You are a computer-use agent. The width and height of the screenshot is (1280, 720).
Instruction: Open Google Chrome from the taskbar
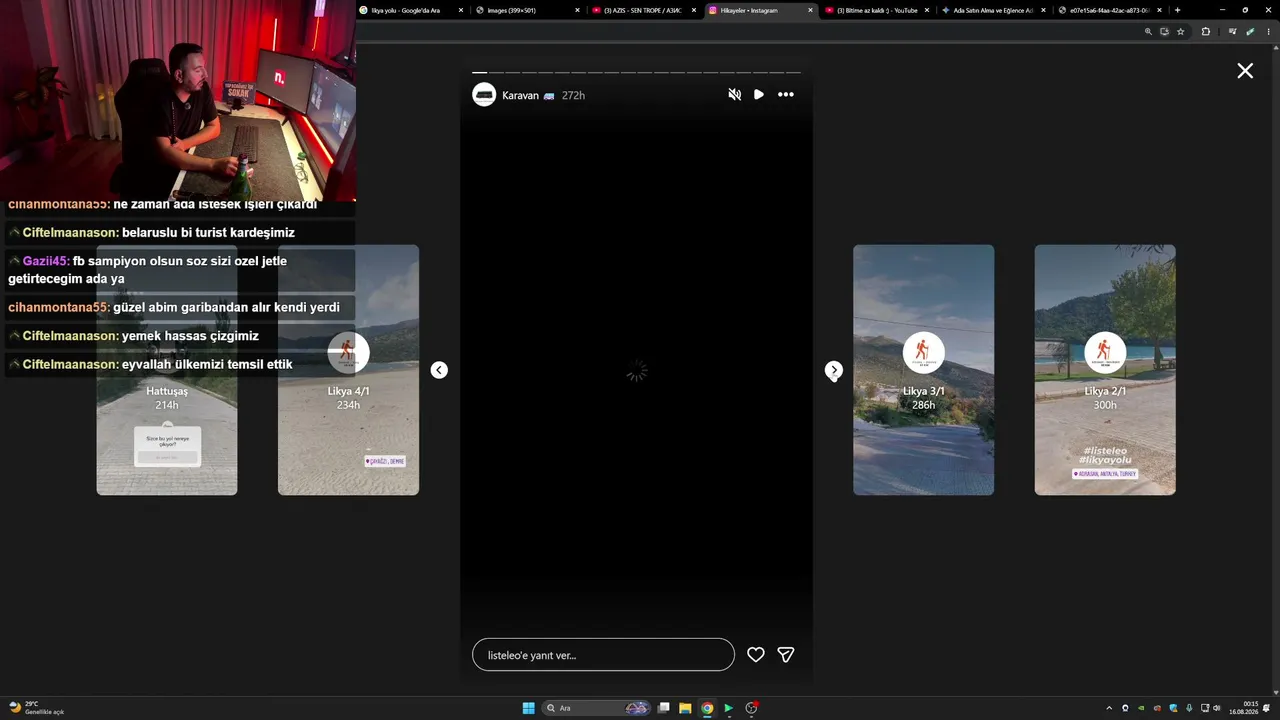coord(707,708)
